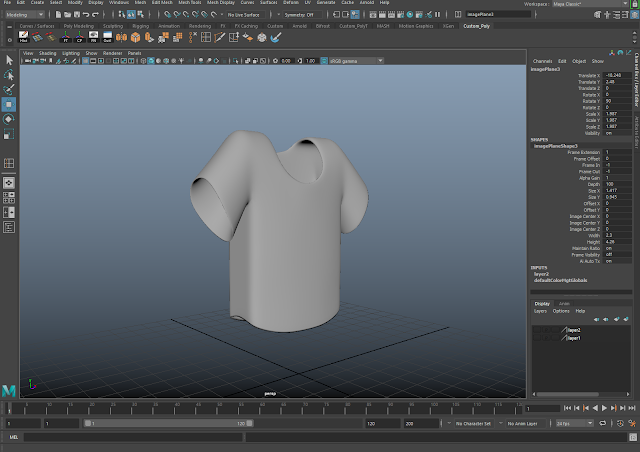Open the Modeling menu set dropdown

pyautogui.click(x=24, y=15)
